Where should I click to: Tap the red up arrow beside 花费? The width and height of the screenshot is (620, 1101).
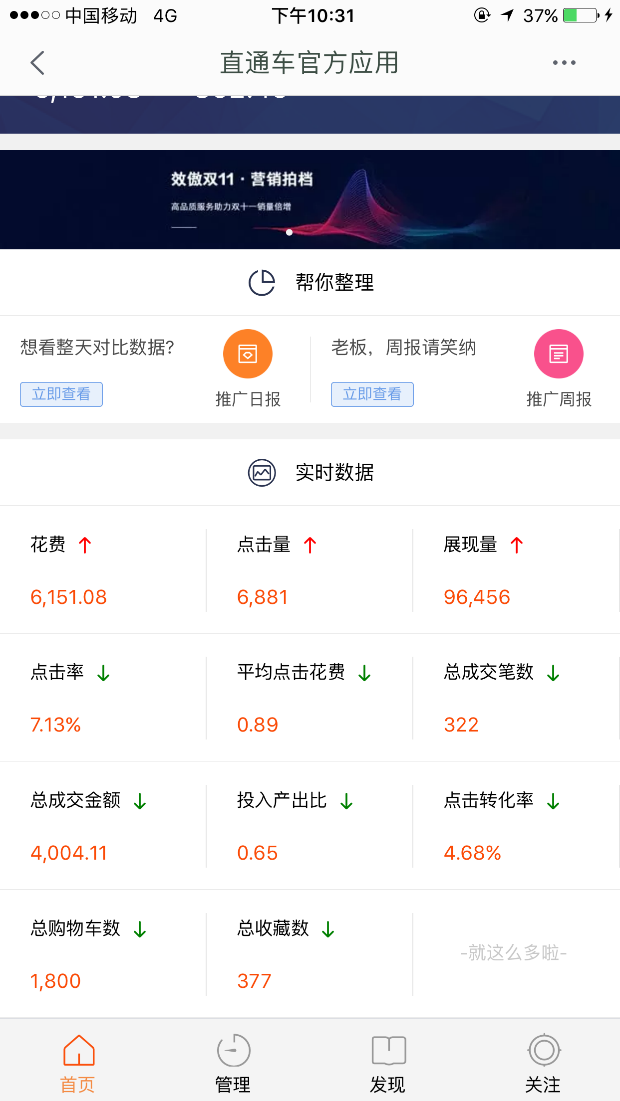pyautogui.click(x=85, y=545)
